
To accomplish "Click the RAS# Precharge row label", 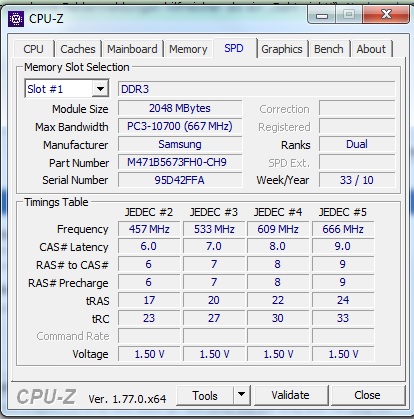I will click(68, 283).
